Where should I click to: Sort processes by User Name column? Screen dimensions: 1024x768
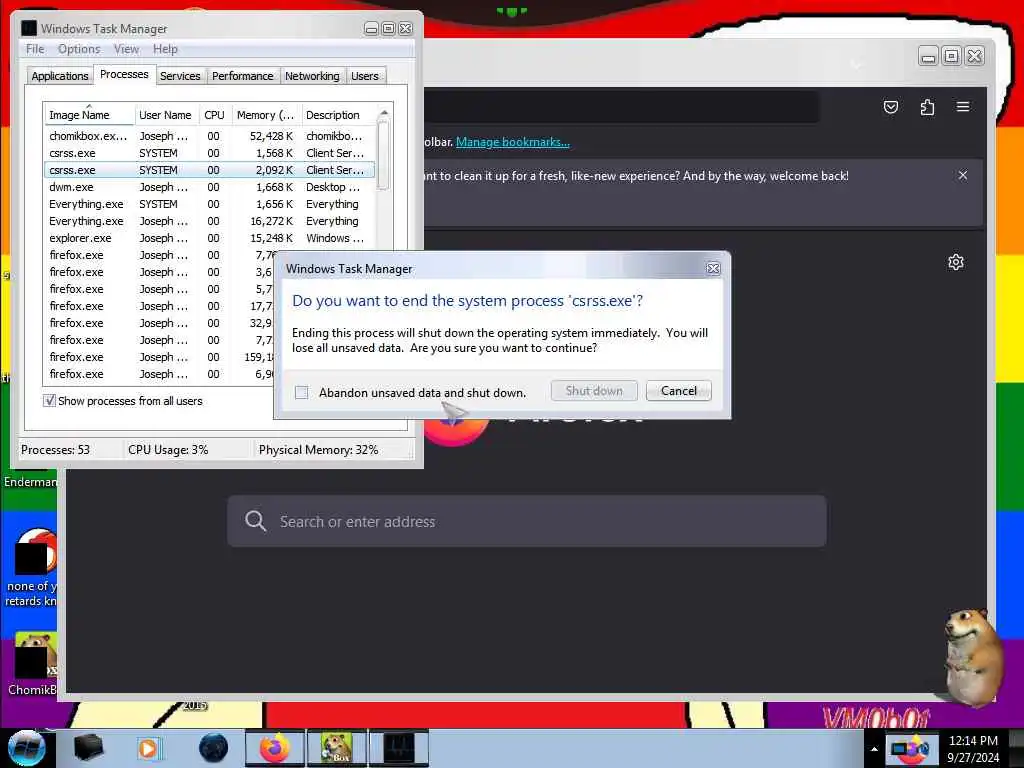pos(165,115)
